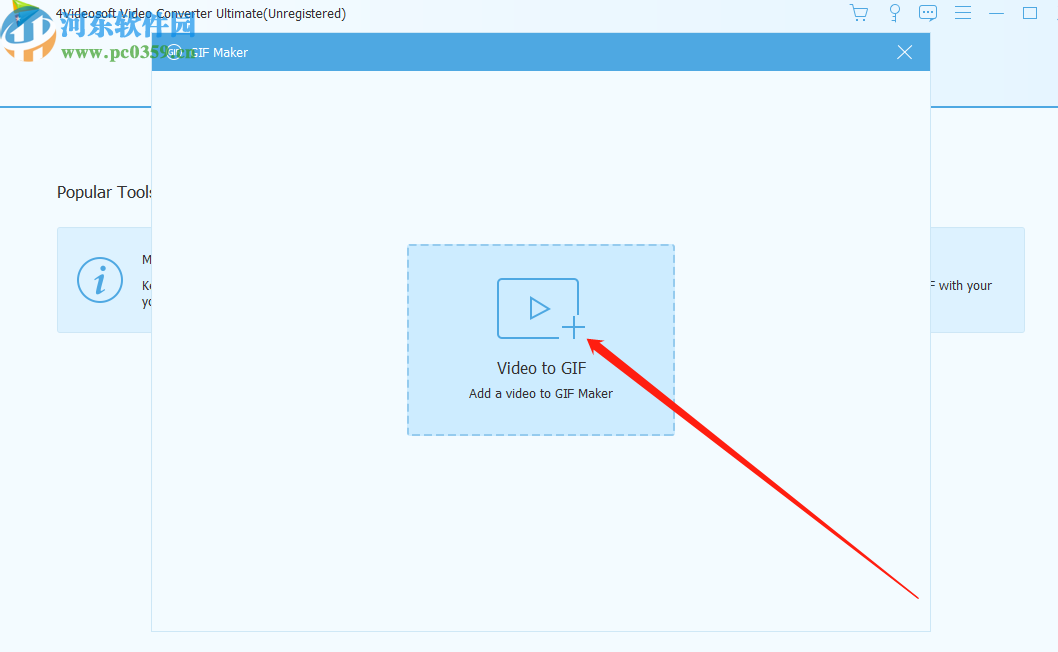
Task: Click the Video to GIF label
Action: pyautogui.click(x=540, y=367)
